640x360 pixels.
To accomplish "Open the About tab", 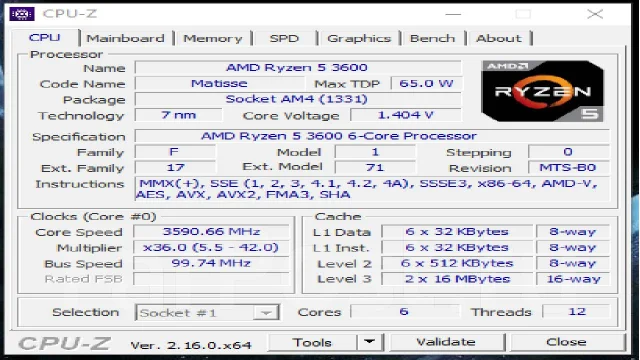I will pyautogui.click(x=498, y=38).
